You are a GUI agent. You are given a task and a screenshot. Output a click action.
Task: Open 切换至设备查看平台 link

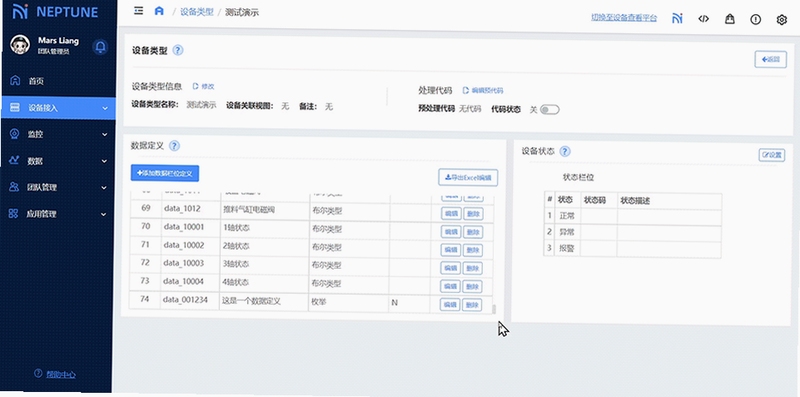[624, 18]
